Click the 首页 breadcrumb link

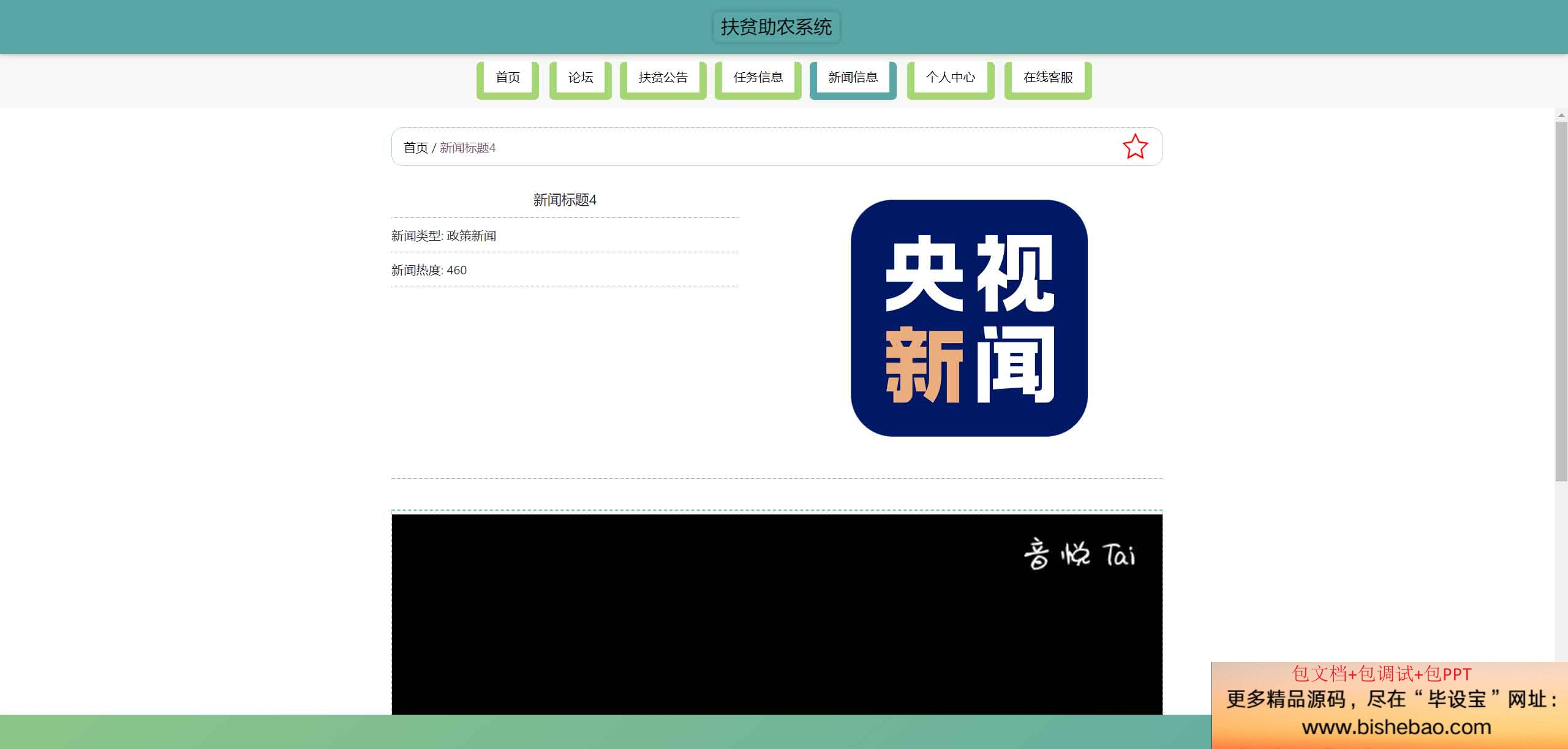[x=416, y=148]
